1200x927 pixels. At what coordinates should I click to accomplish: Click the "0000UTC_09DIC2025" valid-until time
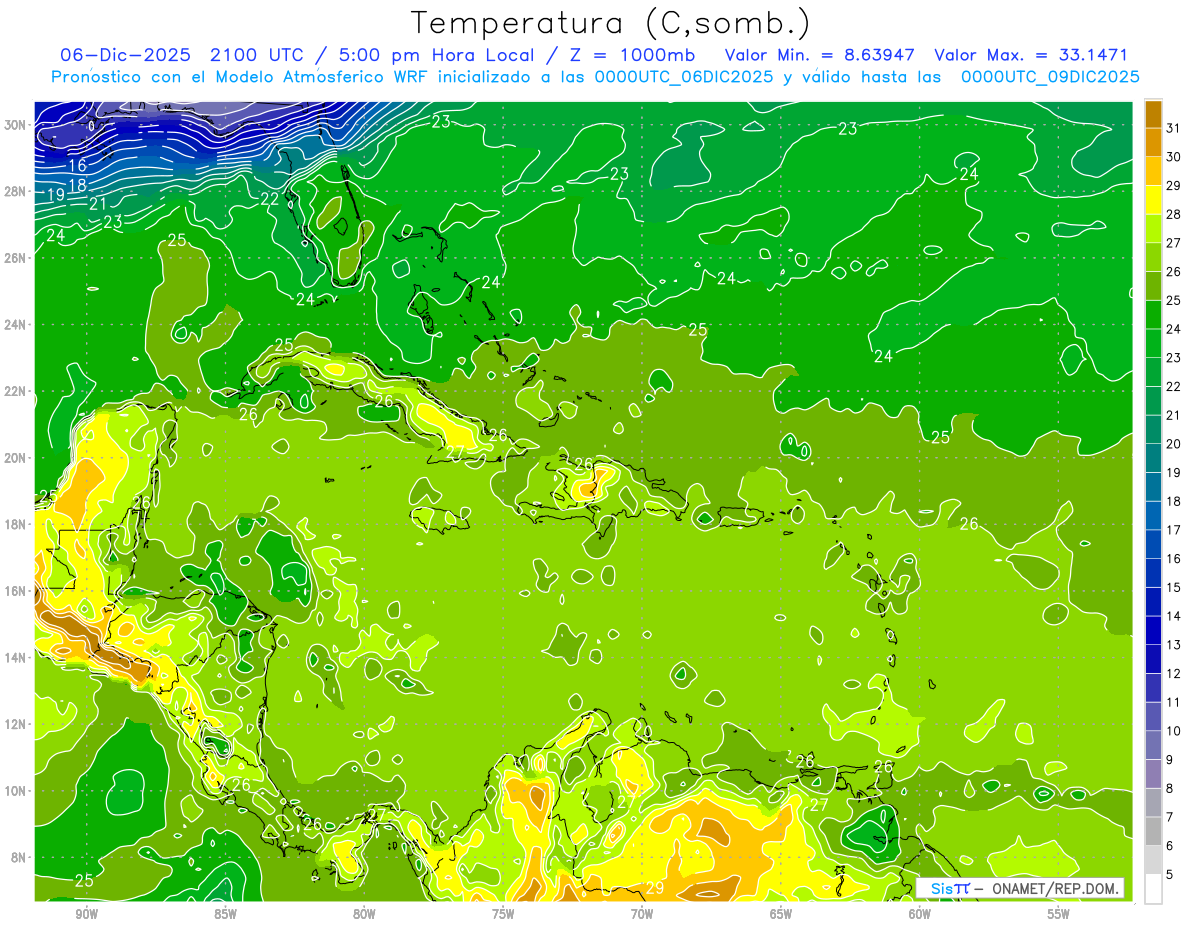(1050, 77)
